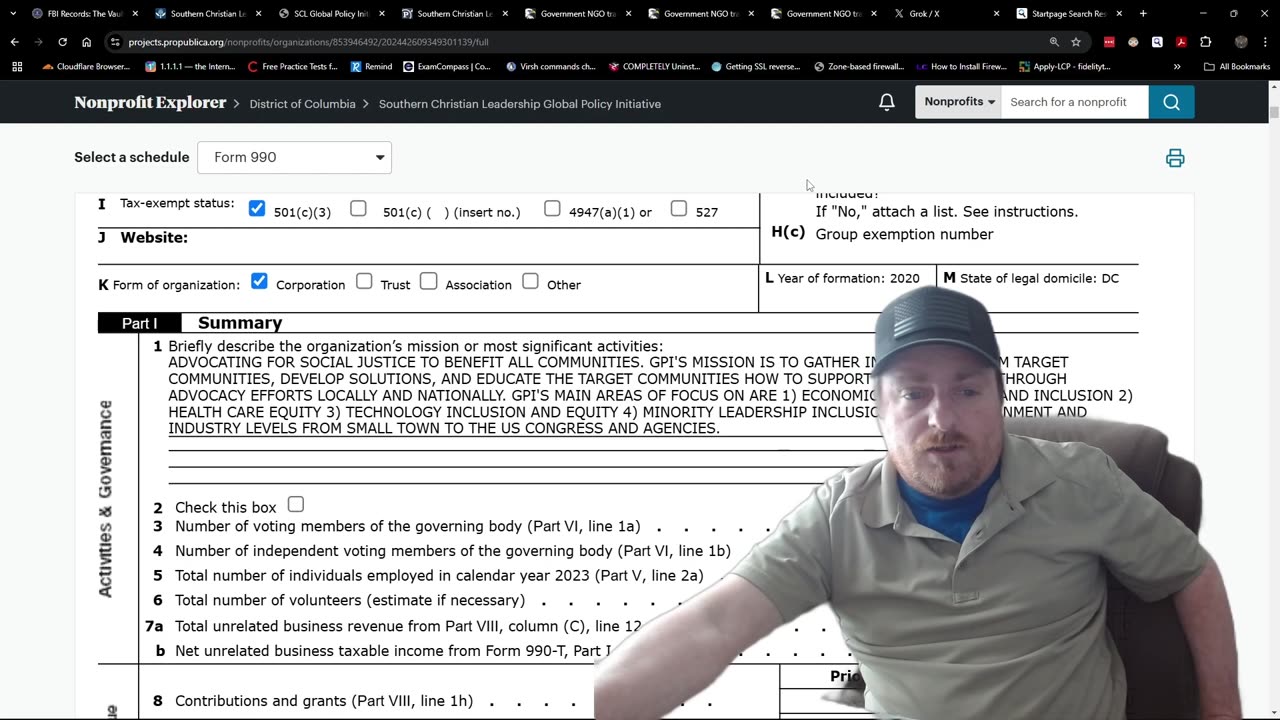Click the blue search magnifier button
This screenshot has height=720, width=1280.
pos(1171,102)
